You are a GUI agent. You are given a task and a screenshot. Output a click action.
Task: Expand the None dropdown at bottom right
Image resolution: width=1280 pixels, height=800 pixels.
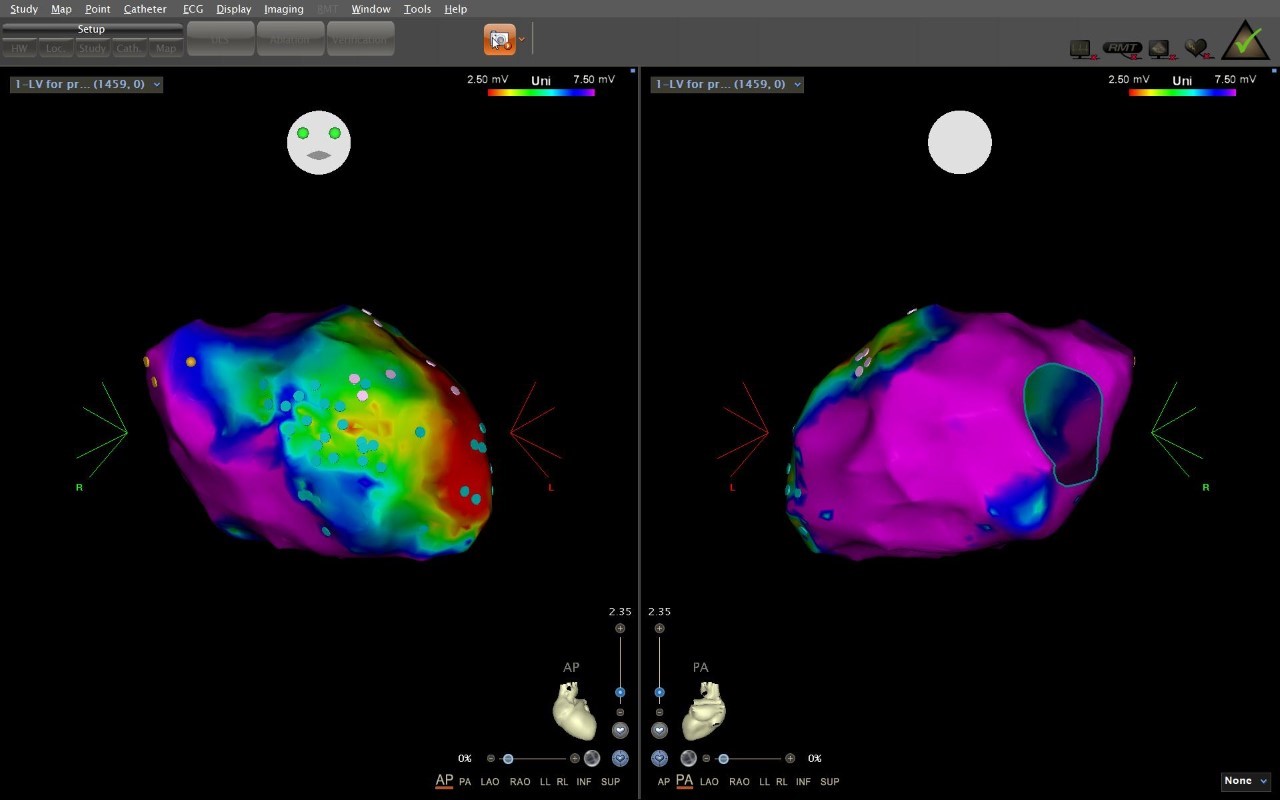click(x=1245, y=781)
